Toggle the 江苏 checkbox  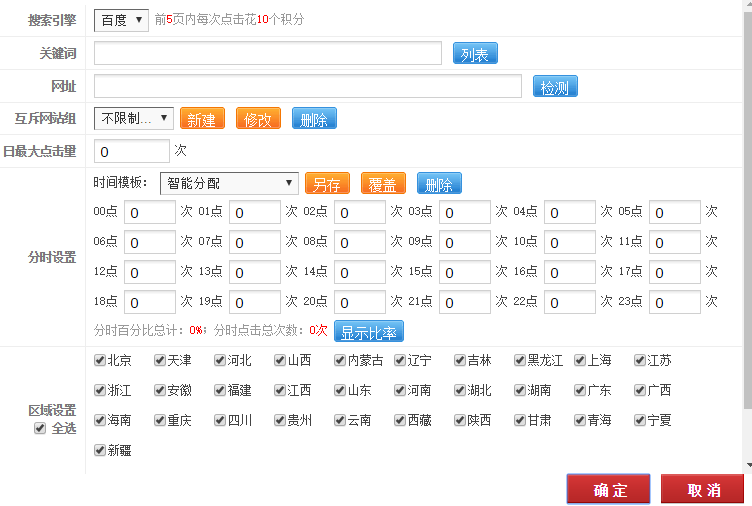point(640,360)
